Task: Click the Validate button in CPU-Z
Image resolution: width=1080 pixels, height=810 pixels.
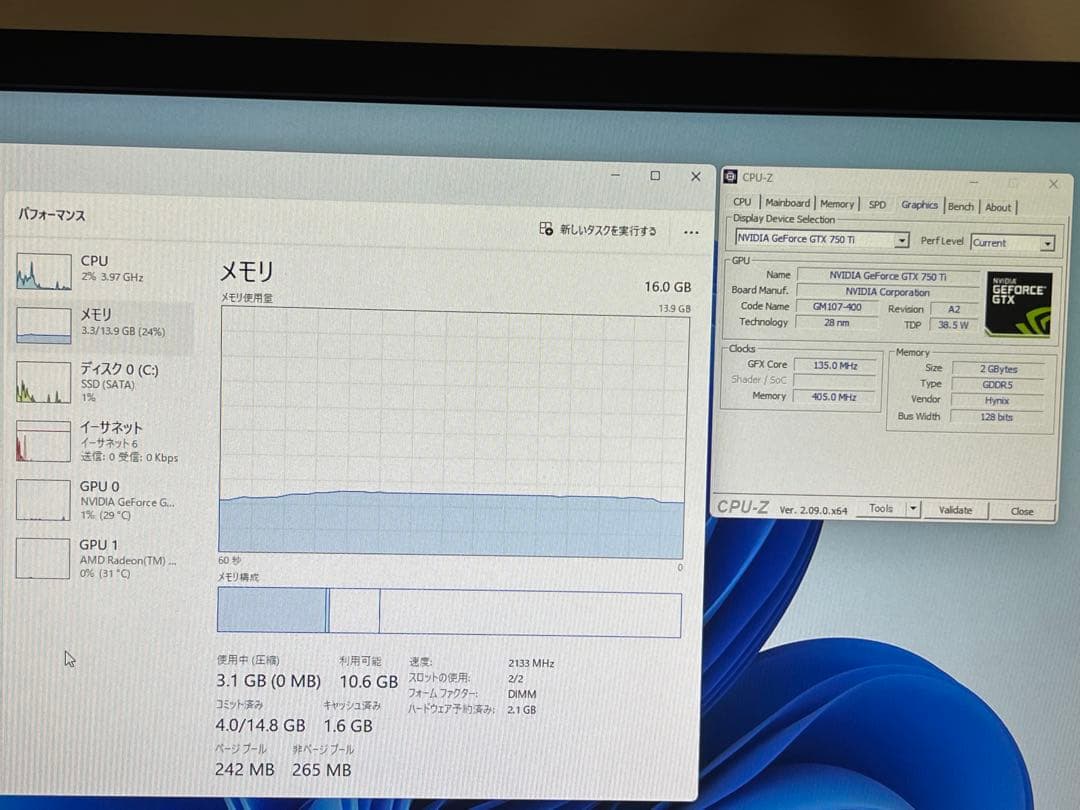Action: tap(956, 510)
